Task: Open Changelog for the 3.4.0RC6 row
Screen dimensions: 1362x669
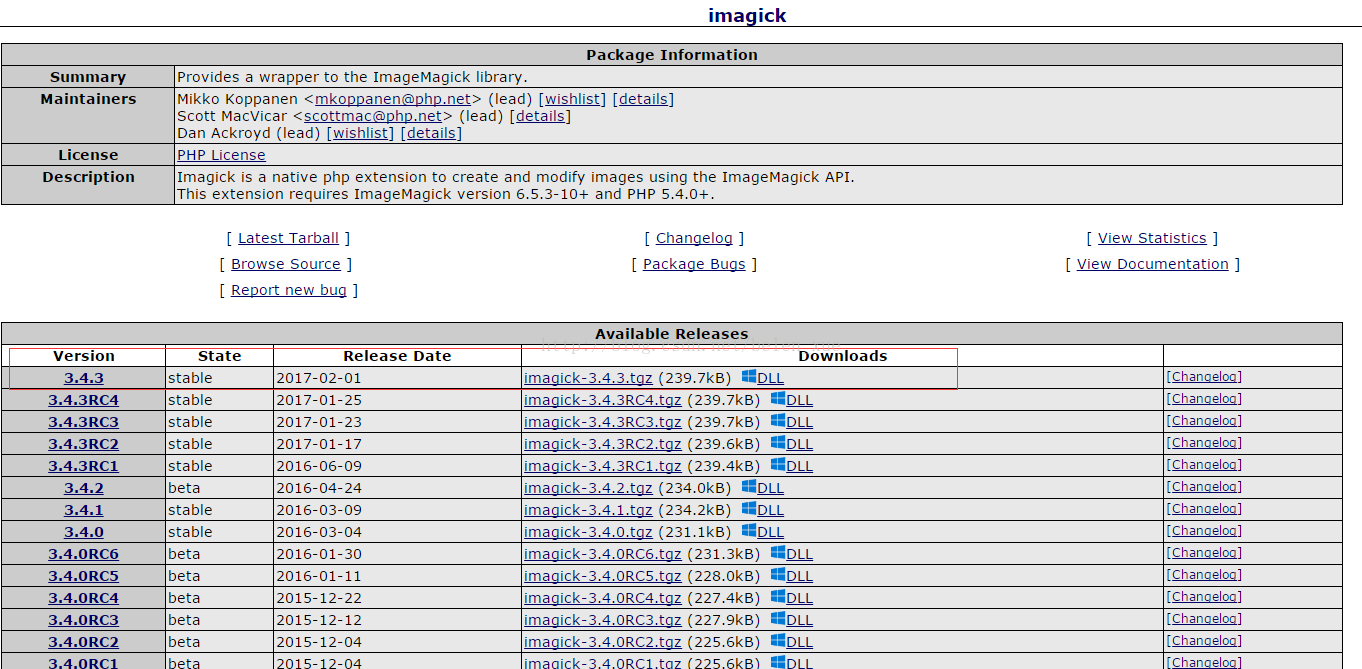Action: click(1206, 553)
